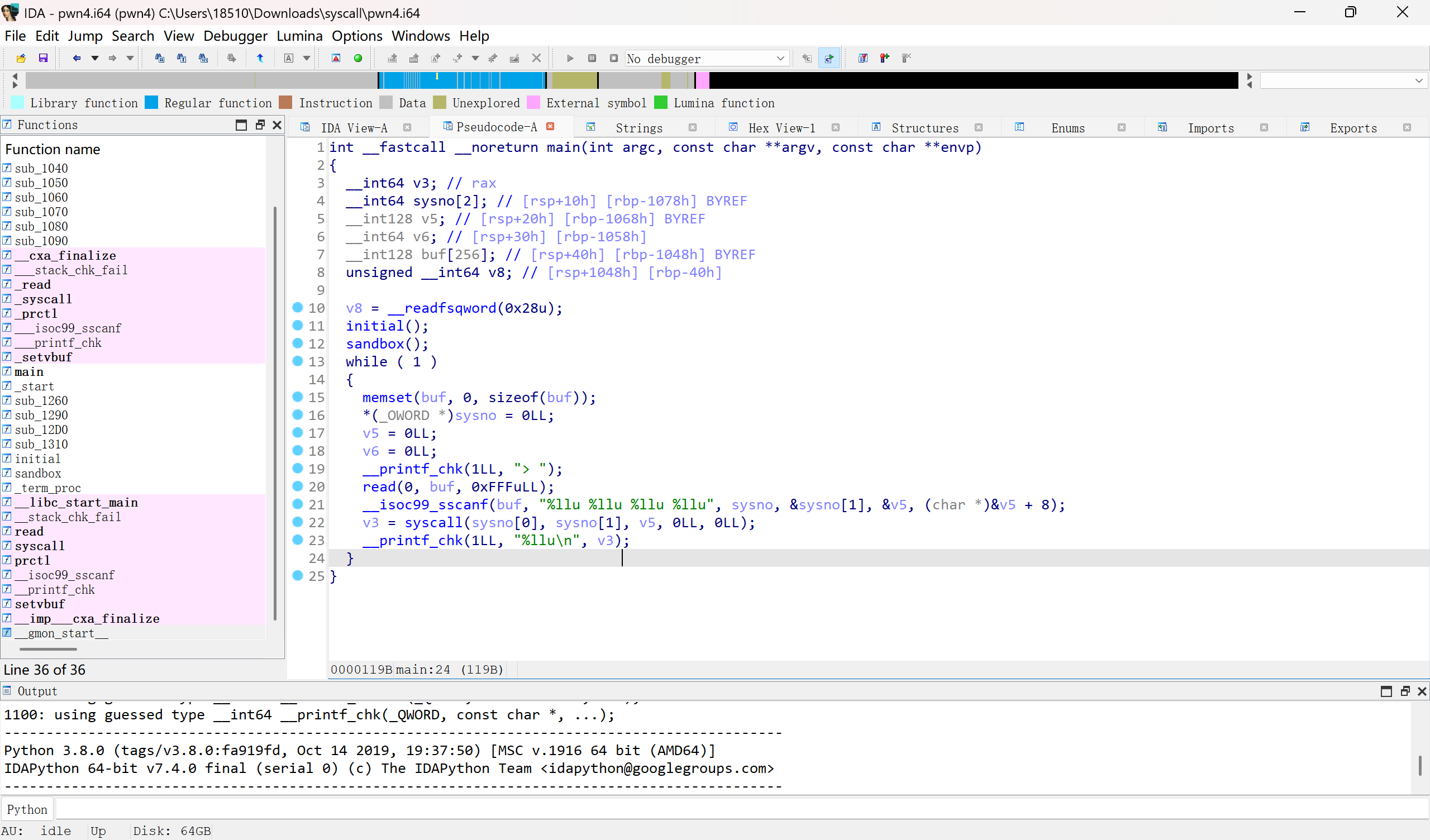Open the navigation band combo box
The height and width of the screenshot is (840, 1430).
click(x=1343, y=80)
